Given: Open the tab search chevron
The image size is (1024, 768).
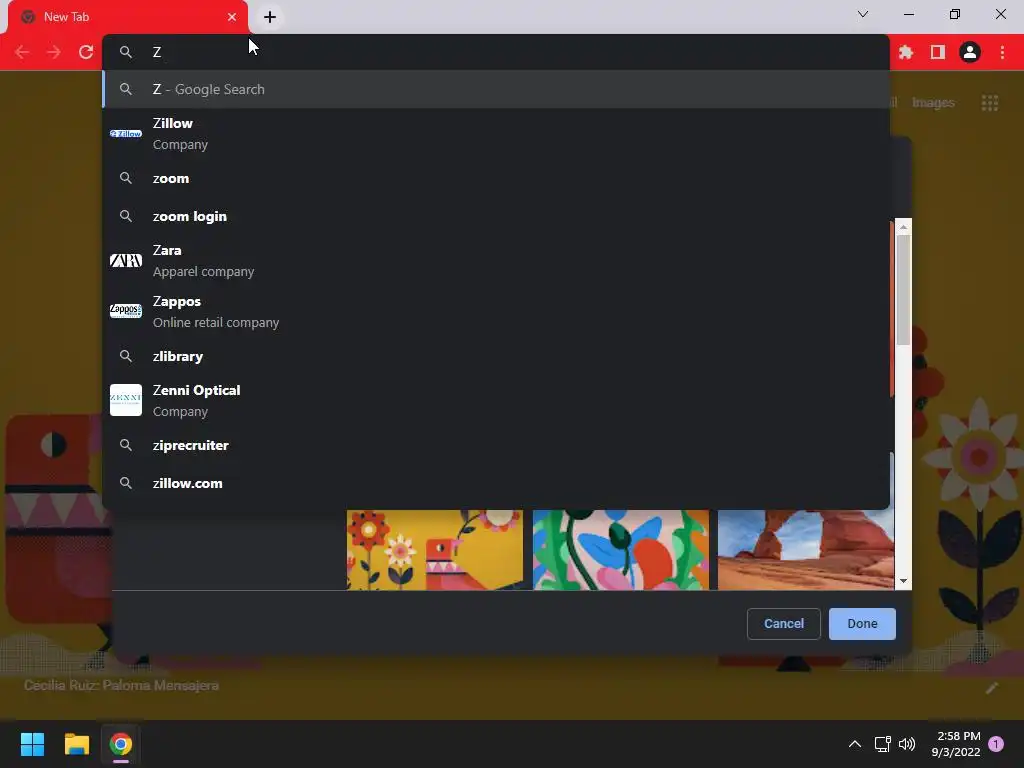Looking at the screenshot, I should pos(863,14).
